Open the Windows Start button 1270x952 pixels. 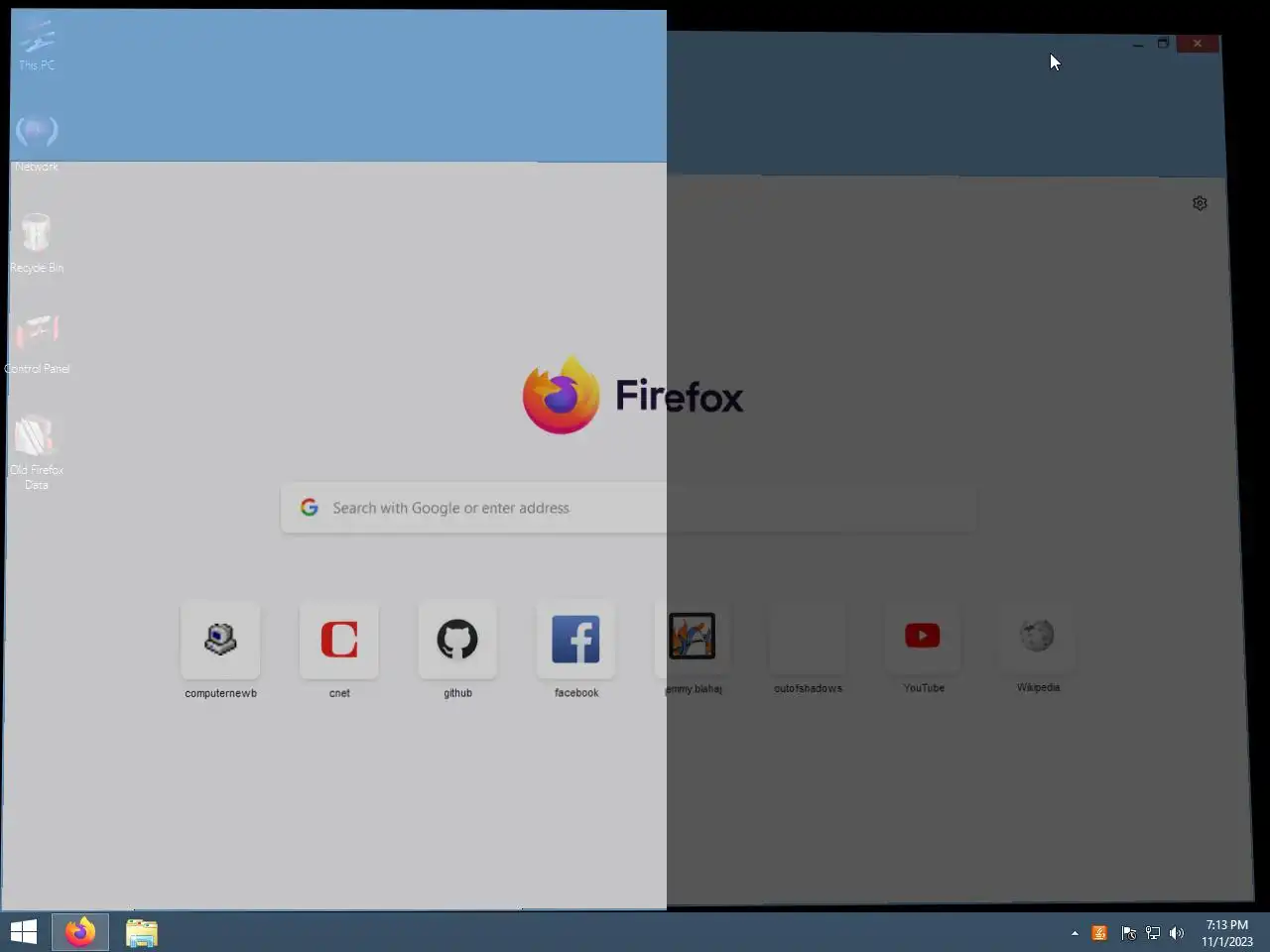click(x=24, y=932)
